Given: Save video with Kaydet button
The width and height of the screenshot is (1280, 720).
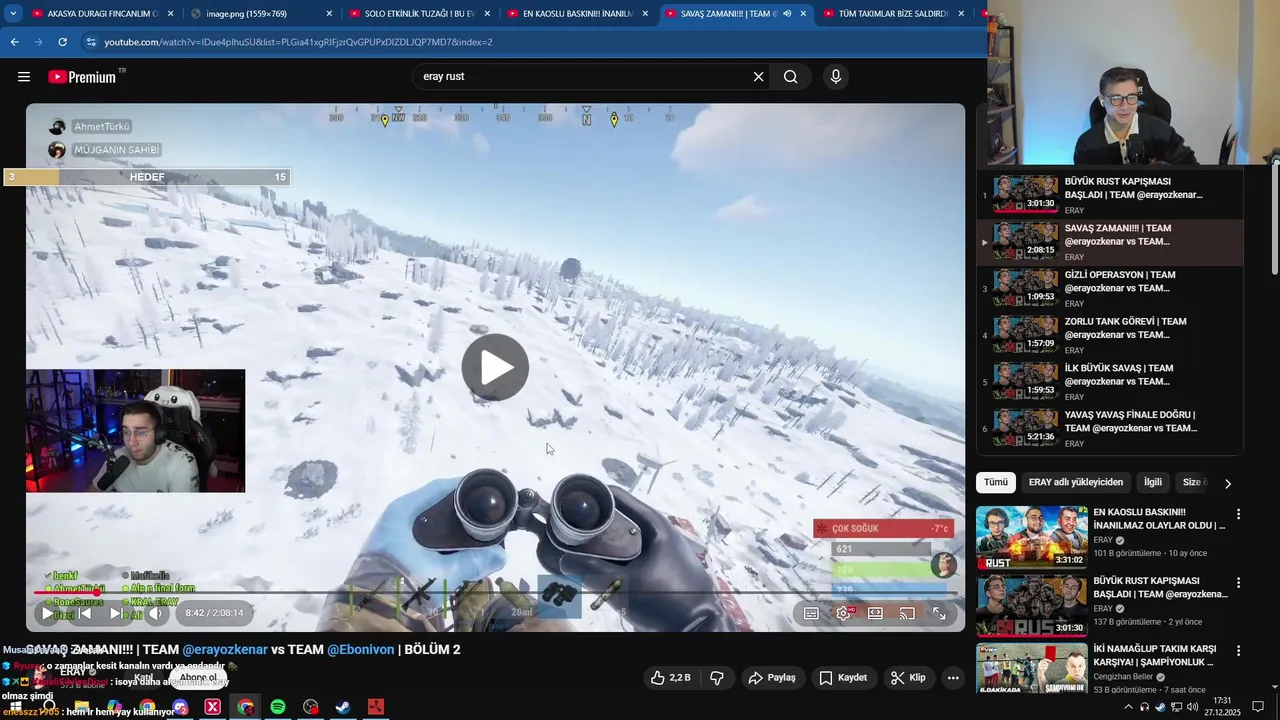Looking at the screenshot, I should click(x=843, y=677).
